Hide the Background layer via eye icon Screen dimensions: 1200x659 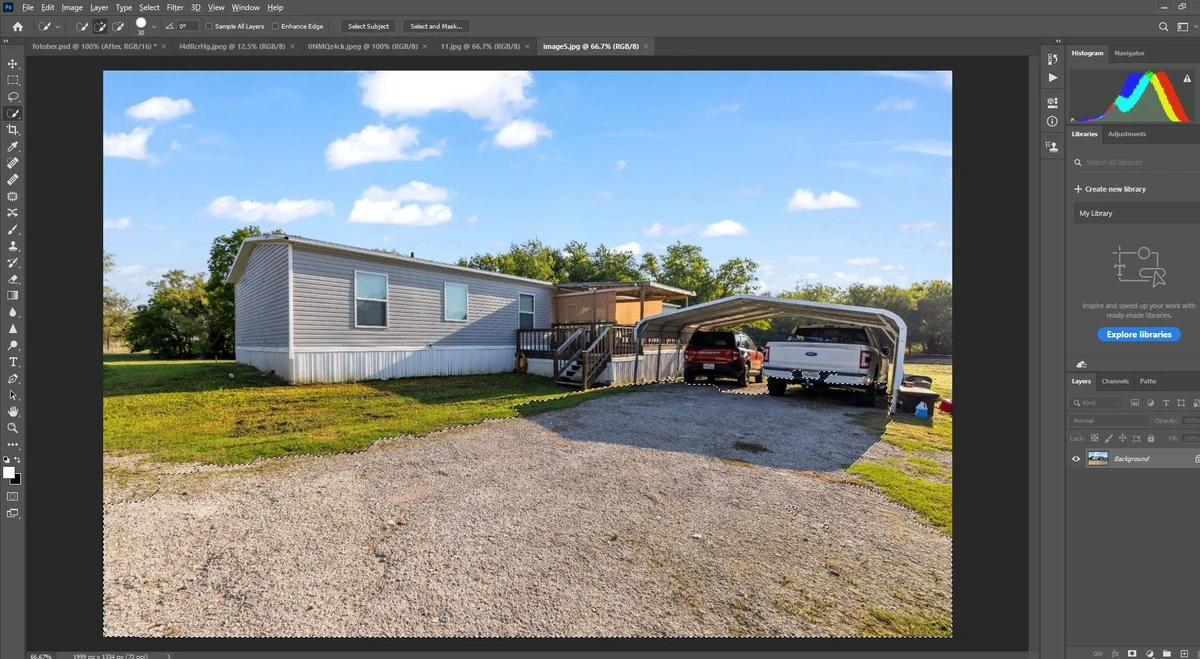(x=1076, y=459)
